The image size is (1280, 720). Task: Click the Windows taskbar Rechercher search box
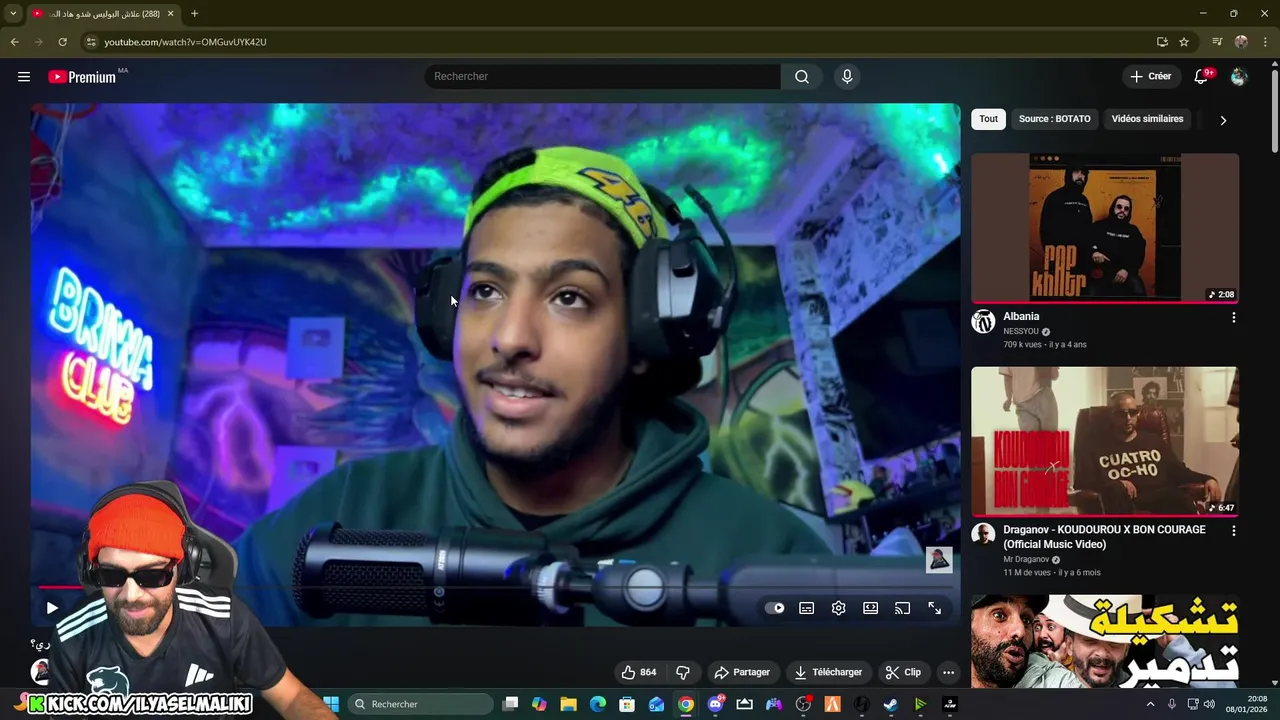420,704
